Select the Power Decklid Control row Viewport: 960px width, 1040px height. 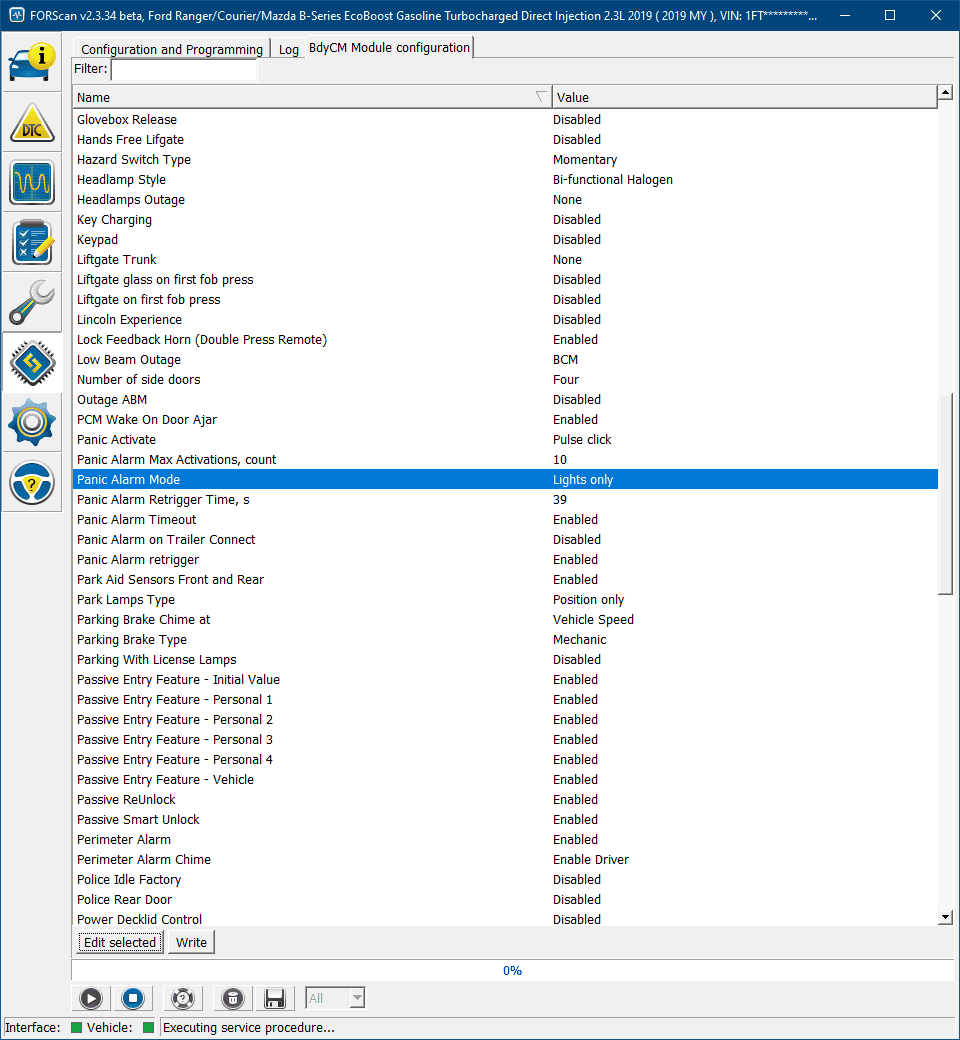[505, 919]
